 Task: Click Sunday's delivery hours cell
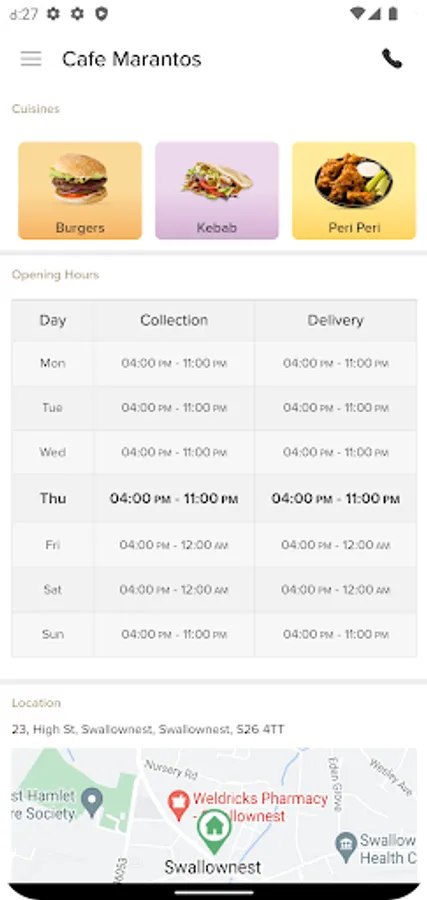335,634
